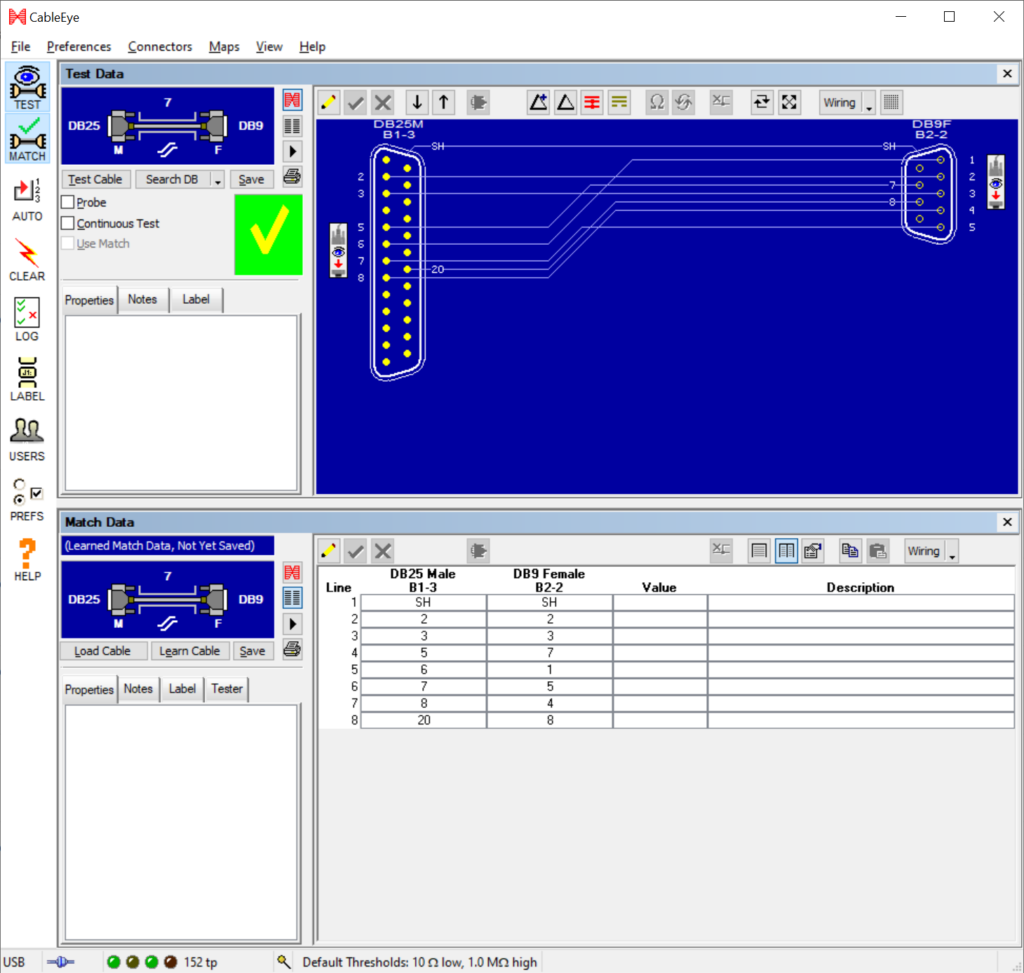Click the red CableEye logo icon in Test Data panel
Viewport: 1024px width, 973px height.
pyautogui.click(x=293, y=100)
